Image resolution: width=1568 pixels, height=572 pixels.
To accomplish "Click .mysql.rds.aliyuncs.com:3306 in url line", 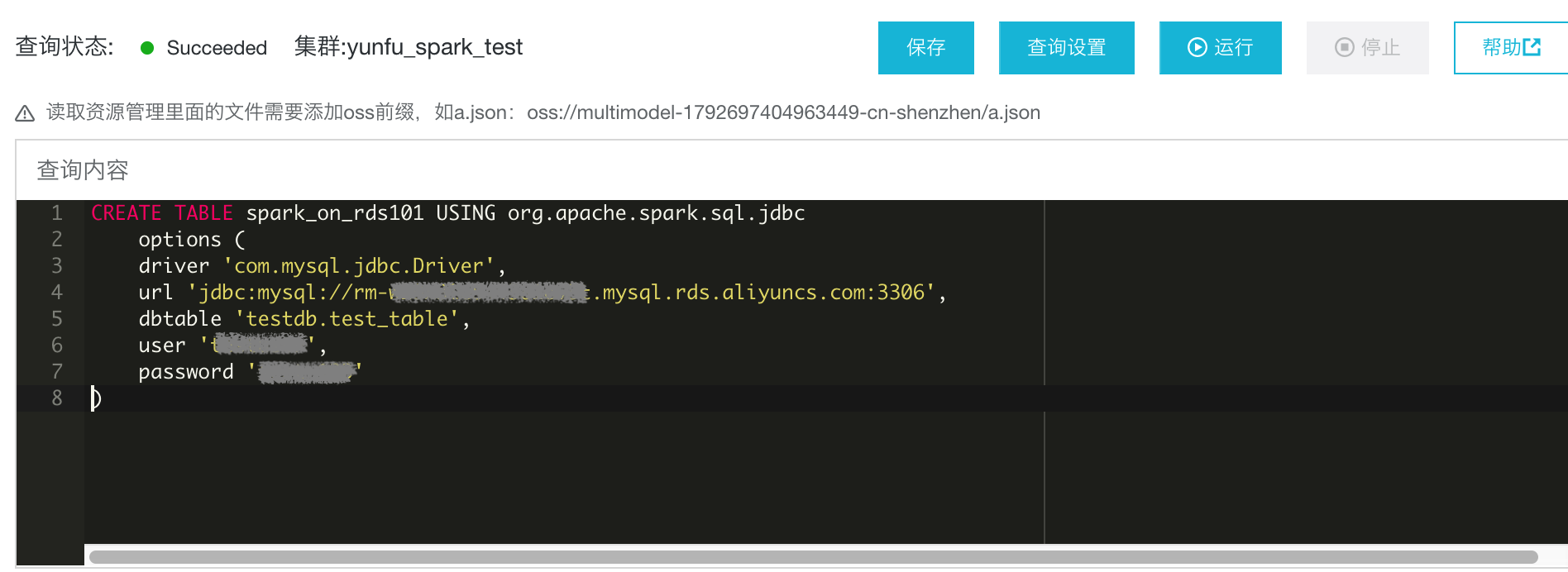I will tap(758, 293).
